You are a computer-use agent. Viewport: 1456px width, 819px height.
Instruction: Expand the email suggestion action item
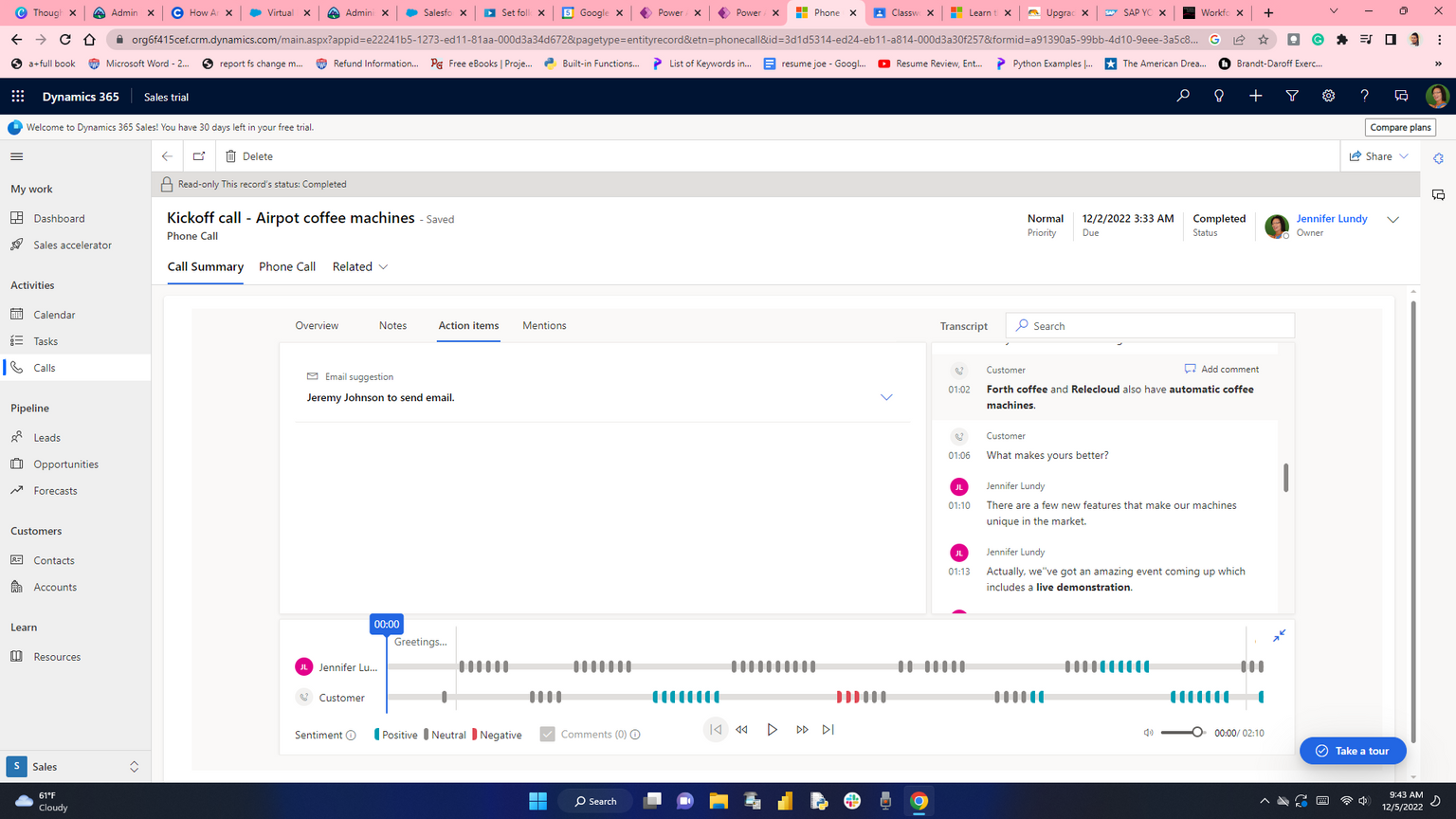886,397
